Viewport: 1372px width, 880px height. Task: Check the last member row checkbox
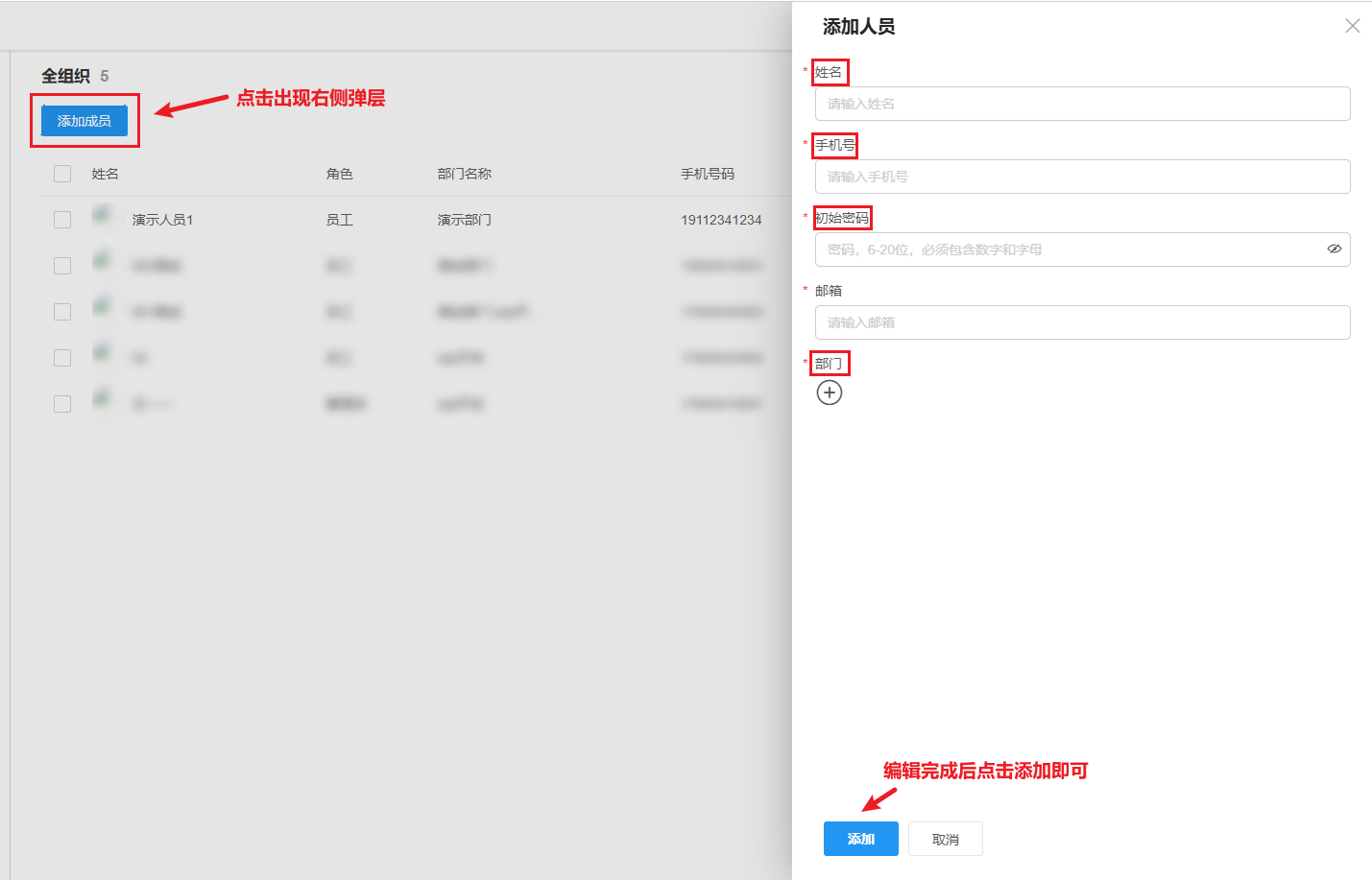click(x=61, y=403)
